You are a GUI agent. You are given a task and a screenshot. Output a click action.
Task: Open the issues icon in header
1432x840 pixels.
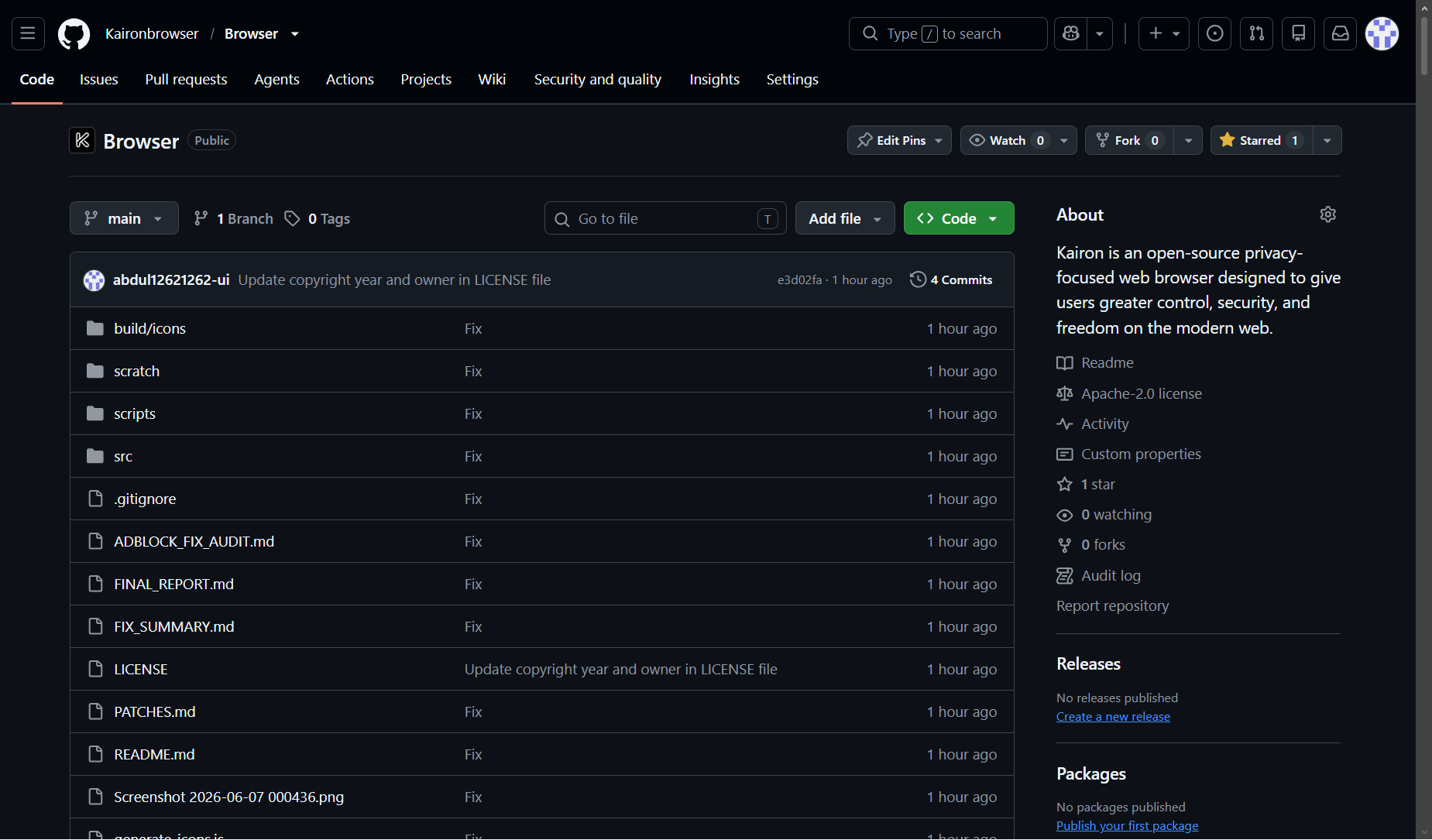(1215, 33)
